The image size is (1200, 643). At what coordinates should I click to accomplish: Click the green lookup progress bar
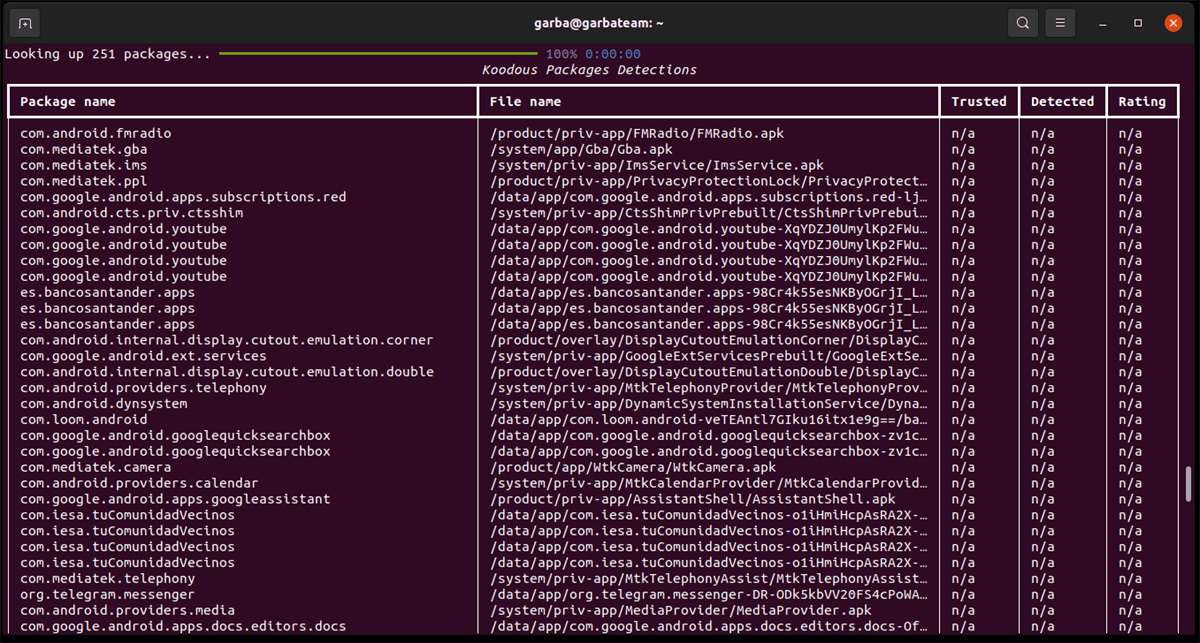379,54
